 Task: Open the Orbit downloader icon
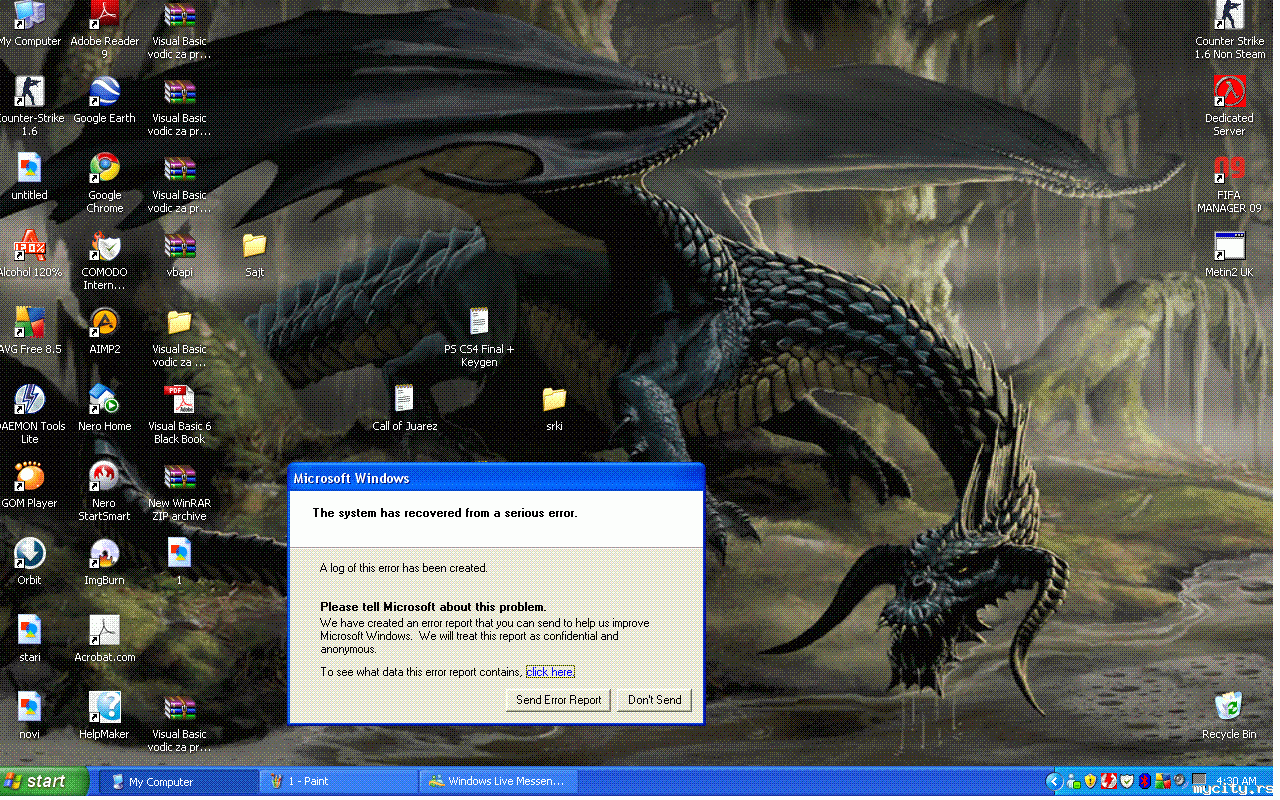click(x=30, y=562)
